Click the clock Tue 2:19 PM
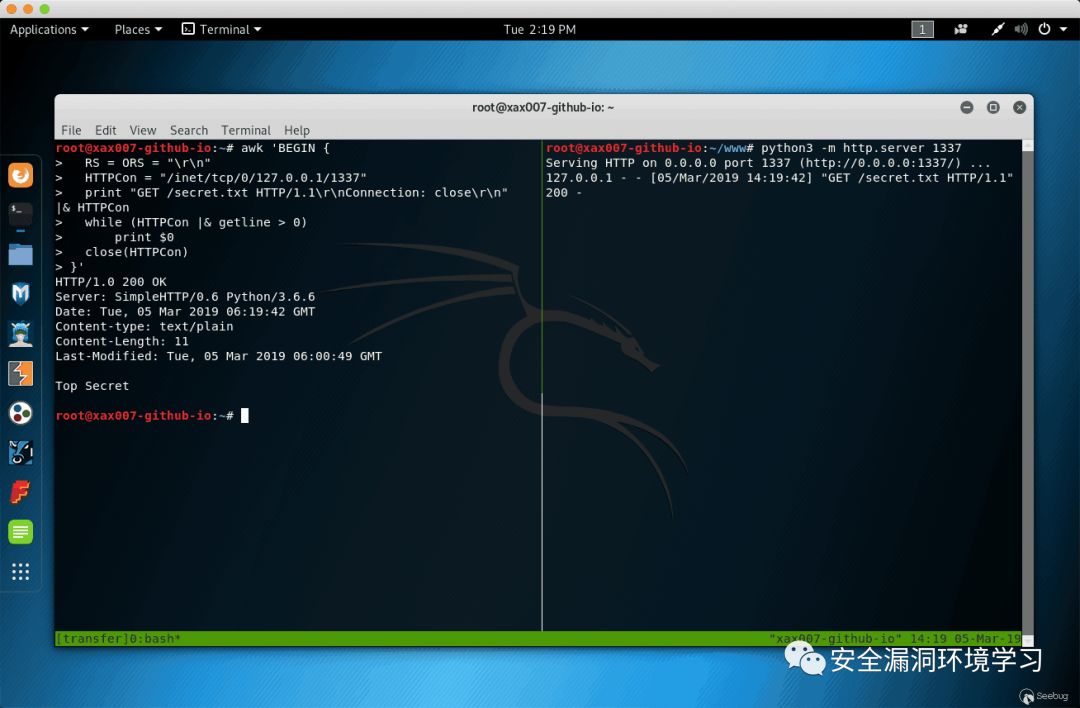The width and height of the screenshot is (1080, 708). tap(539, 30)
